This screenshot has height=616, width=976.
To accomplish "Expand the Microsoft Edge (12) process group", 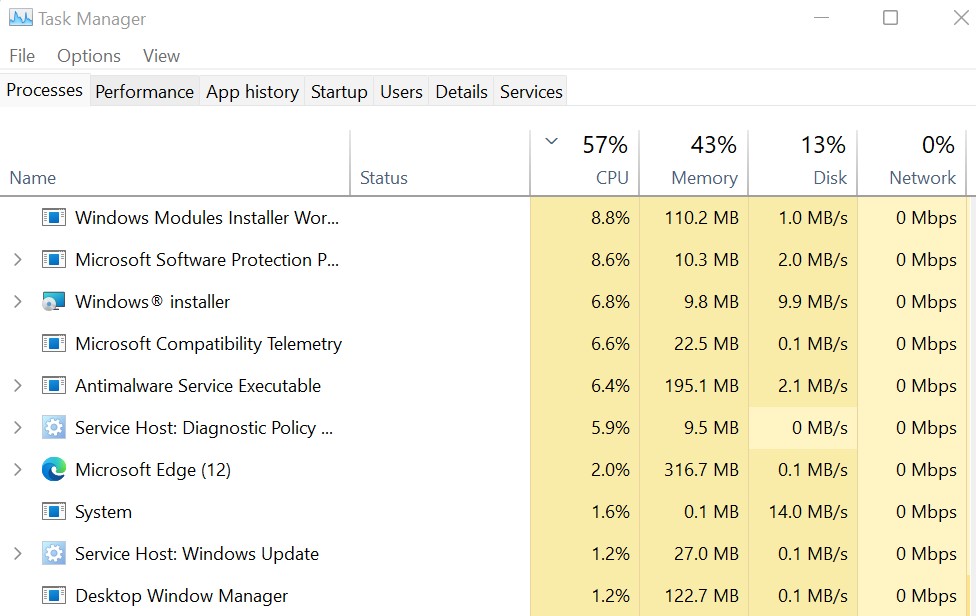I will 17,470.
